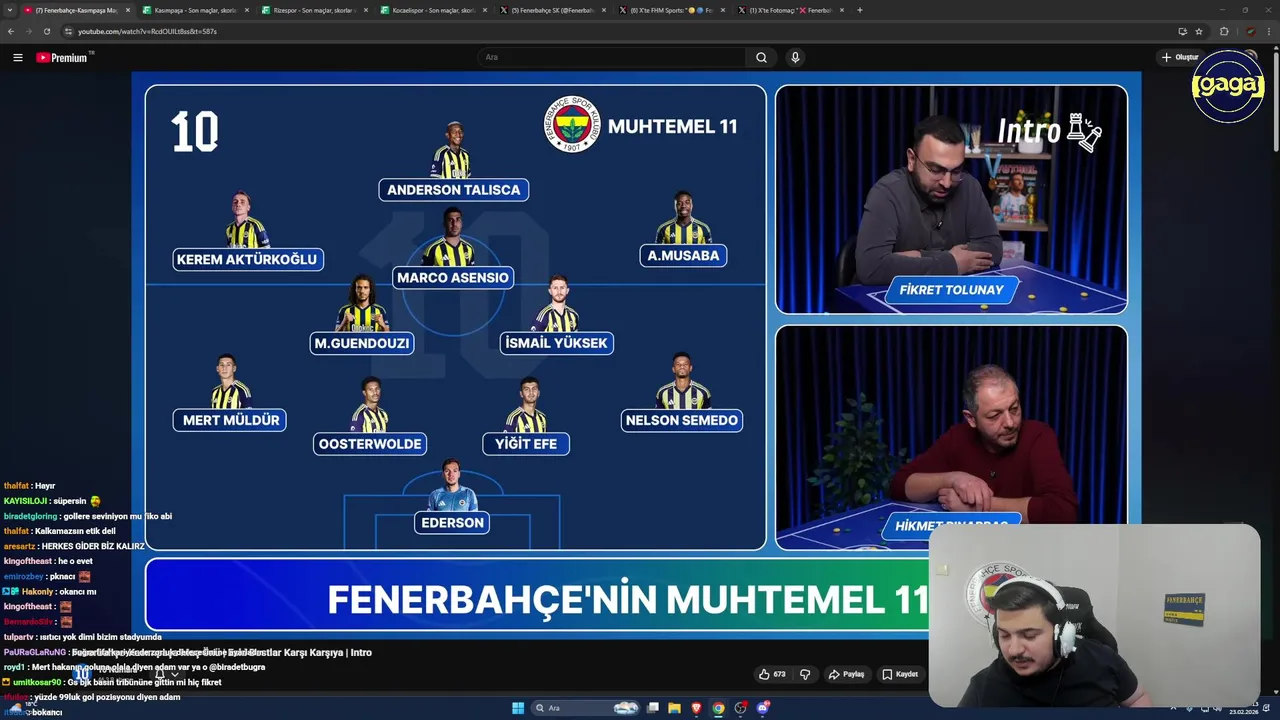1280x720 pixels.
Task: Click the thalfat Kalkamazsın etik deil message
Action: 60,531
